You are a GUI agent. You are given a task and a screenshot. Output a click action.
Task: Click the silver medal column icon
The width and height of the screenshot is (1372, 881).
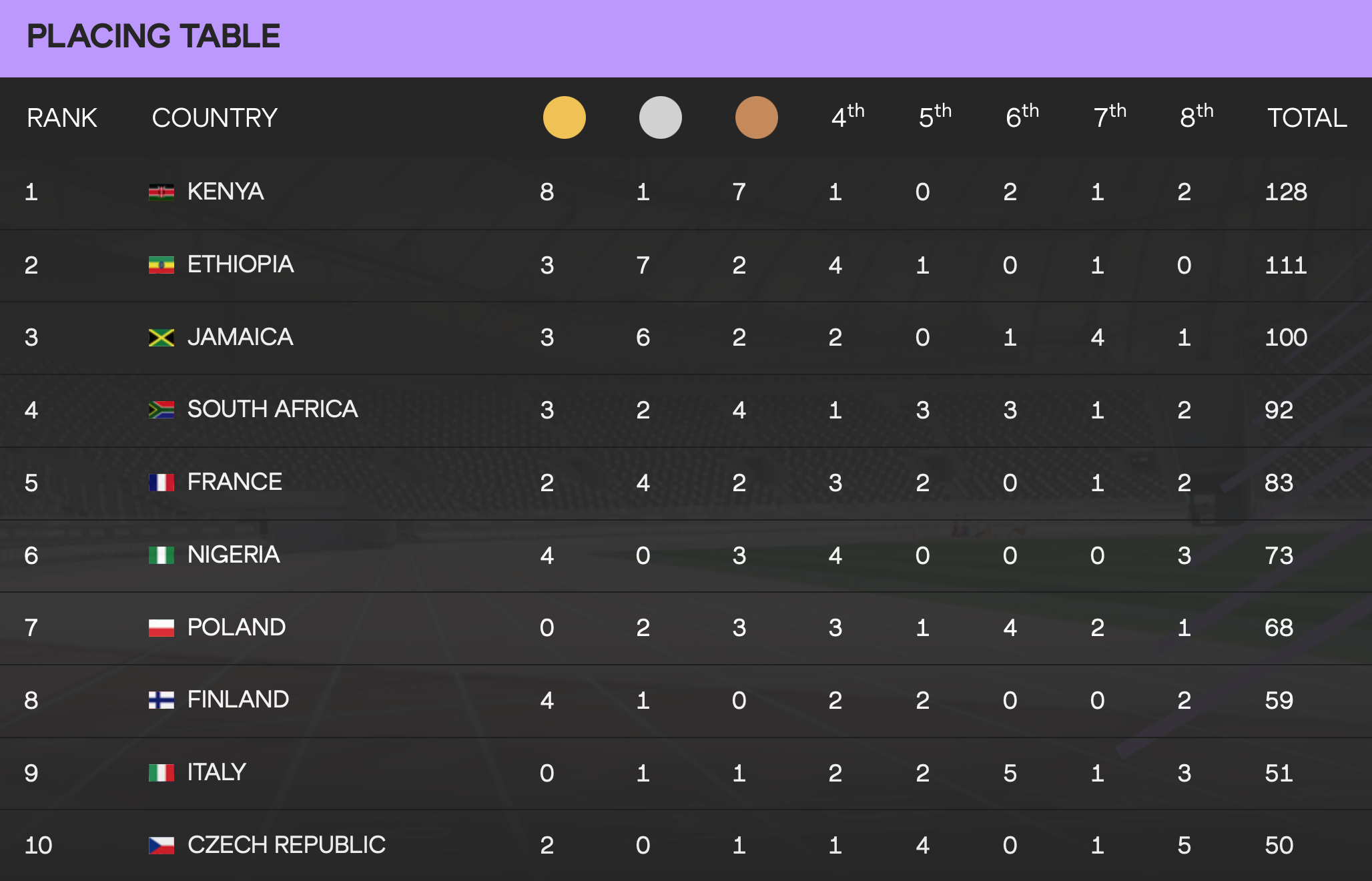tap(660, 117)
